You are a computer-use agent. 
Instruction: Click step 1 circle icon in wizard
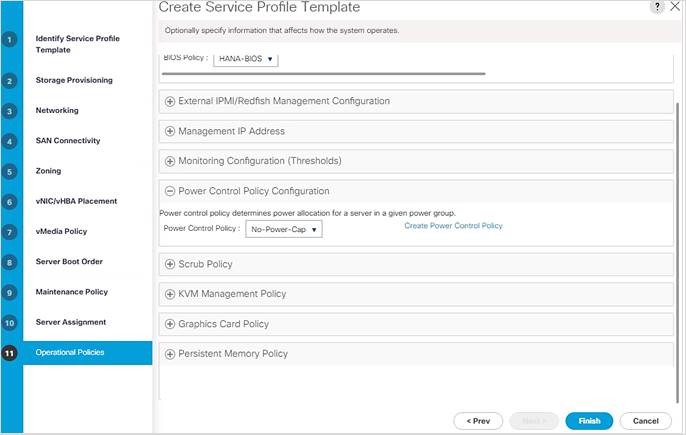pyautogui.click(x=9, y=40)
